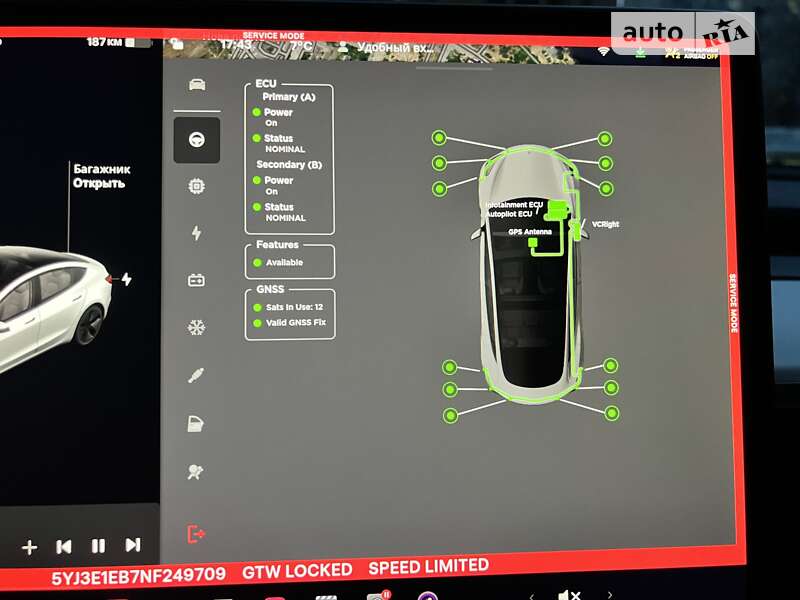The height and width of the screenshot is (600, 800).
Task: Tap the charge port lightning icon near car
Action: tap(126, 279)
